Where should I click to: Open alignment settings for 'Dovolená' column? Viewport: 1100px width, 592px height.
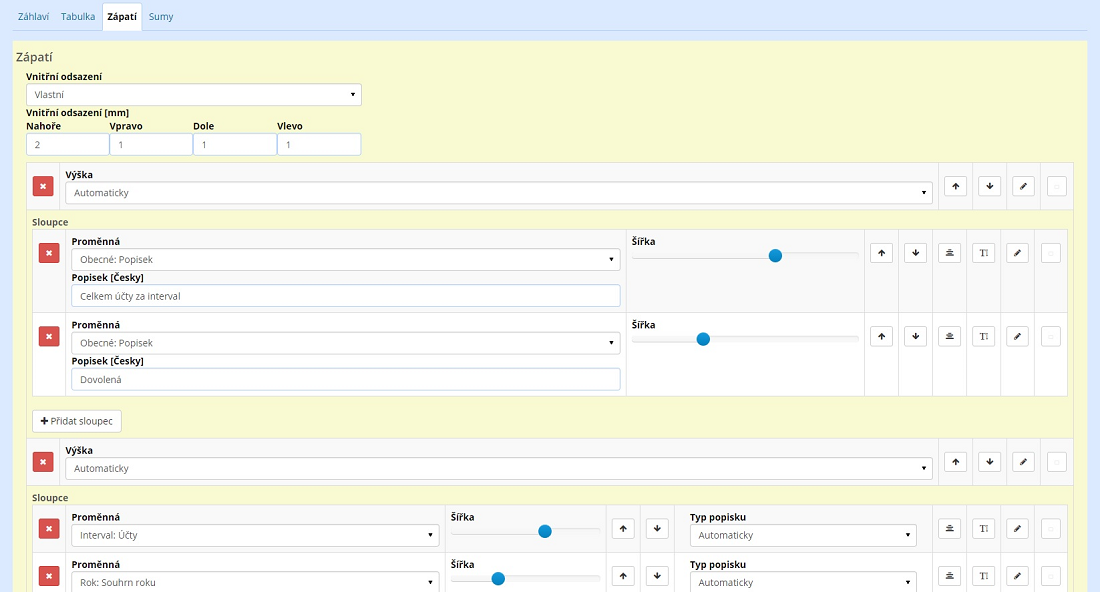(949, 336)
